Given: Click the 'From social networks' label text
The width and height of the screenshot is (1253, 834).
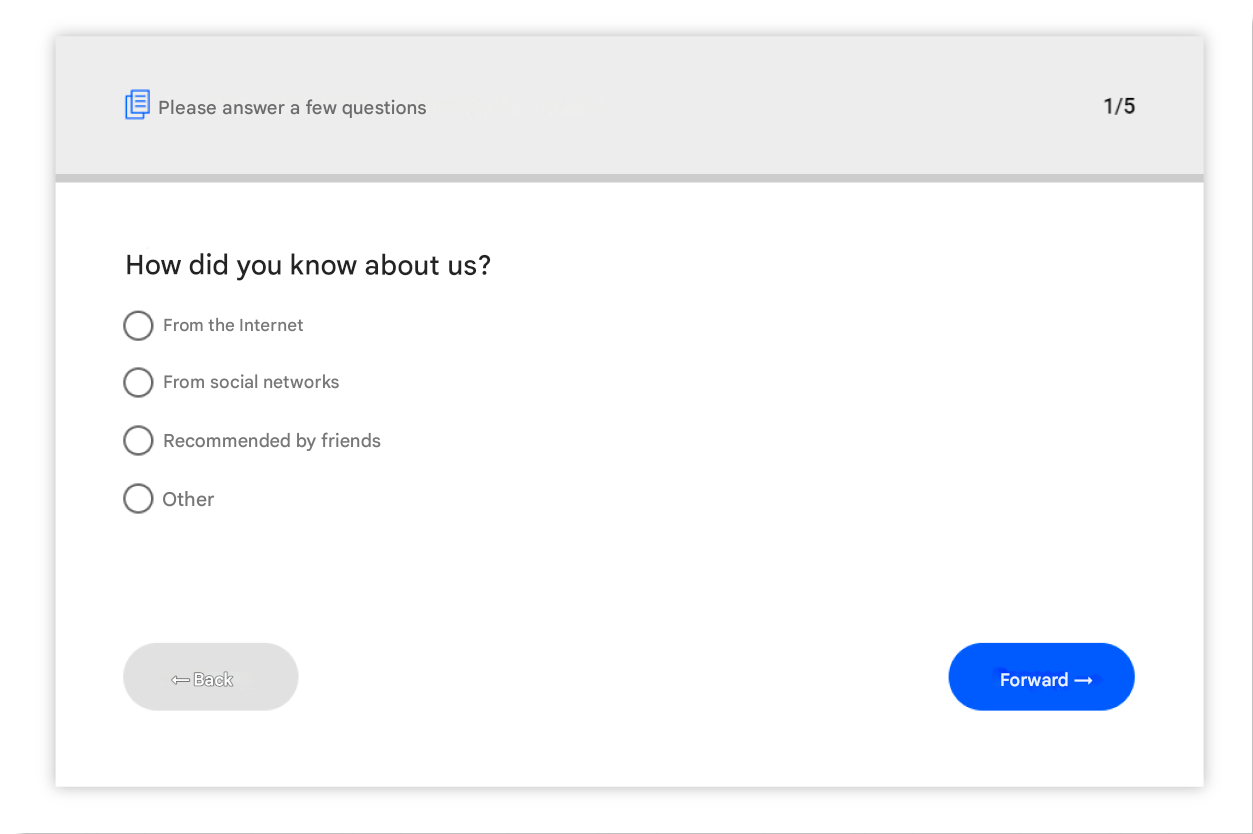Looking at the screenshot, I should pyautogui.click(x=251, y=382).
